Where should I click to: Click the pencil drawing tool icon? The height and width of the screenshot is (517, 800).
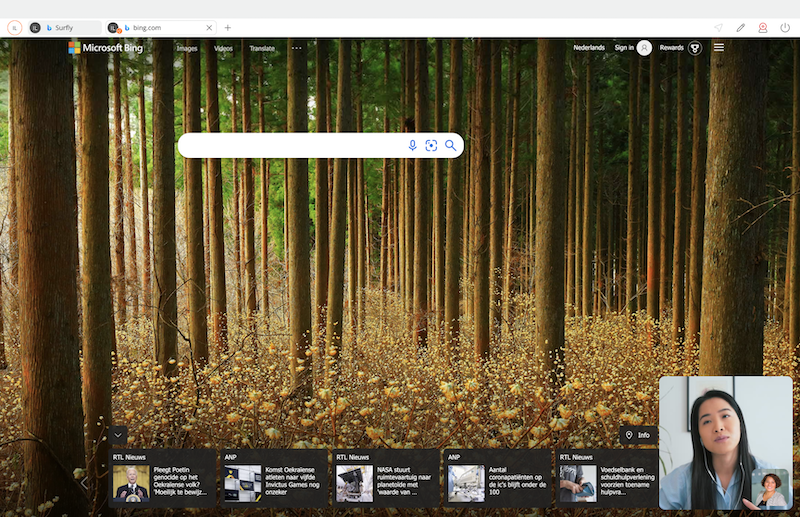741,28
